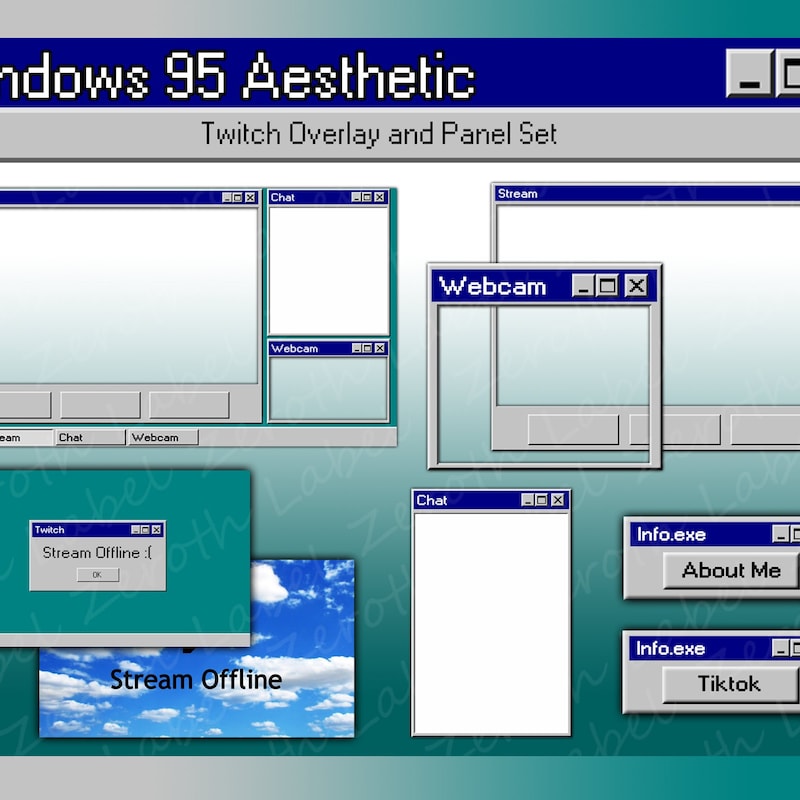The height and width of the screenshot is (800, 800).
Task: Minimize the Webcam overlay window
Action: 583,285
